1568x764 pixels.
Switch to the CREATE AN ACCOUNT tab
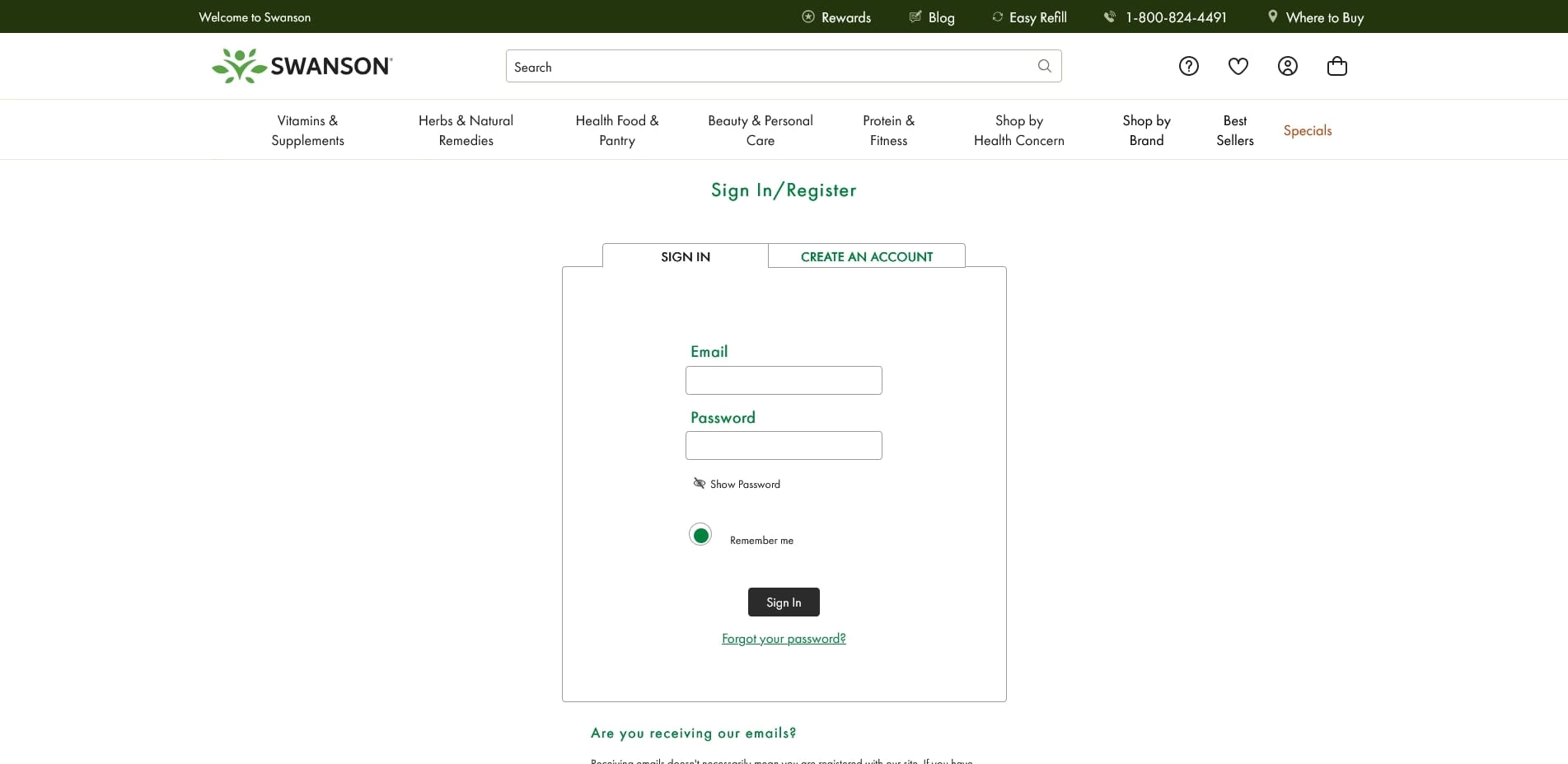click(865, 256)
